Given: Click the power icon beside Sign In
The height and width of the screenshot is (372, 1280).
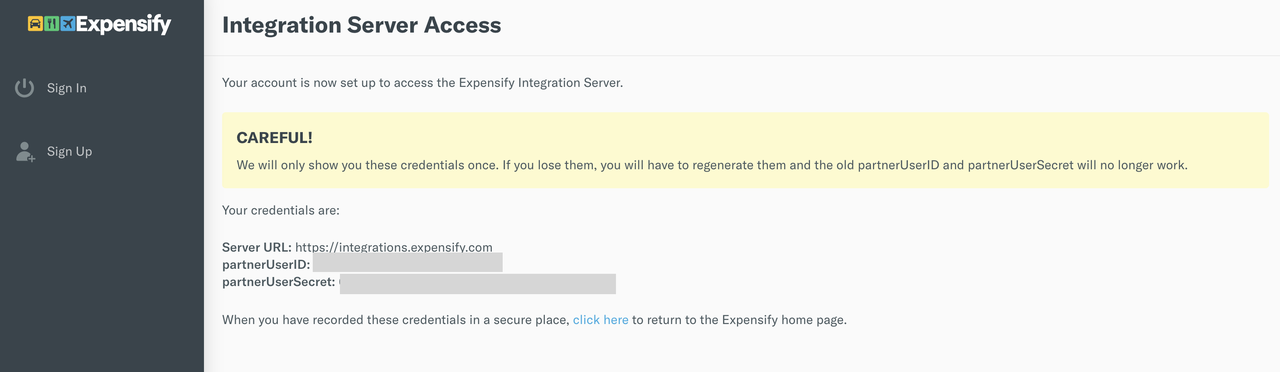Looking at the screenshot, I should [x=25, y=88].
